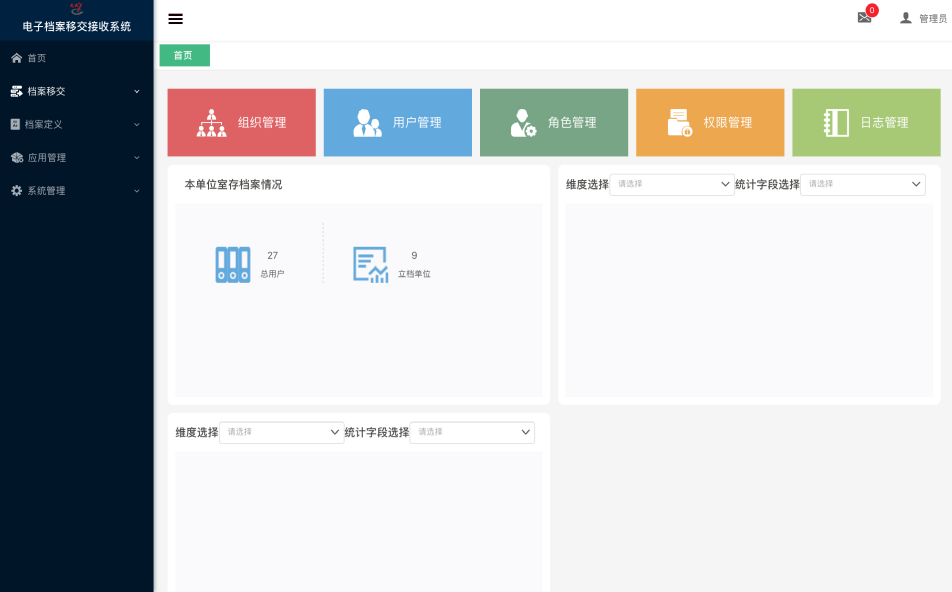Open the mail notifications envelope icon
The width and height of the screenshot is (952, 592).
pos(864,18)
